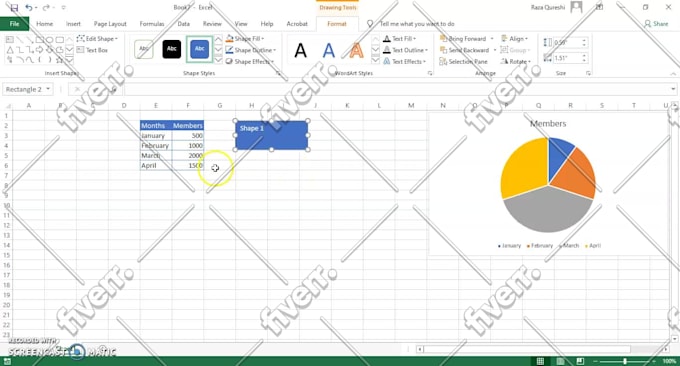Click the Months header cell
This screenshot has width=680, height=366.
(x=156, y=125)
